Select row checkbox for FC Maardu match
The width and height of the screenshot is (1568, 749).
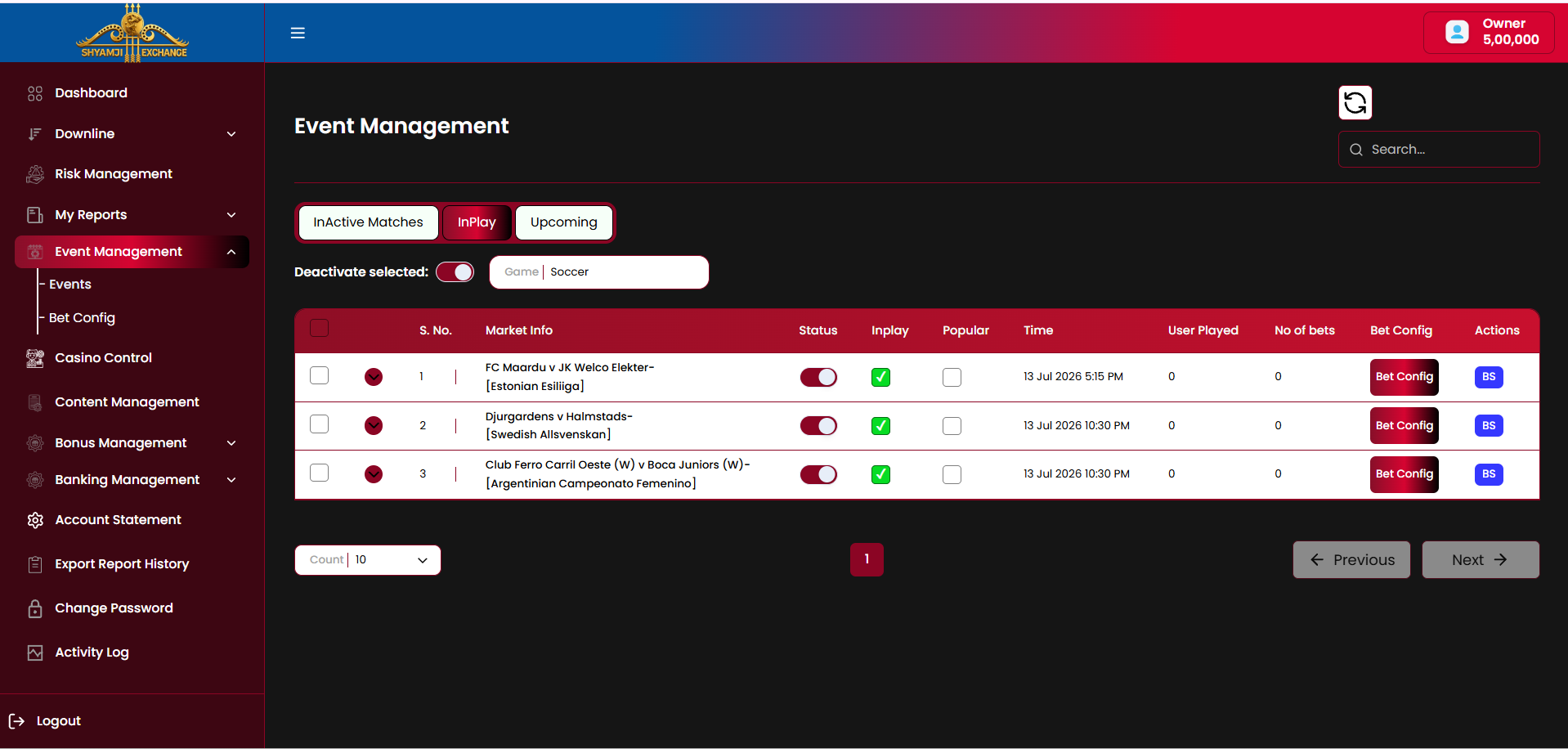pyautogui.click(x=320, y=375)
